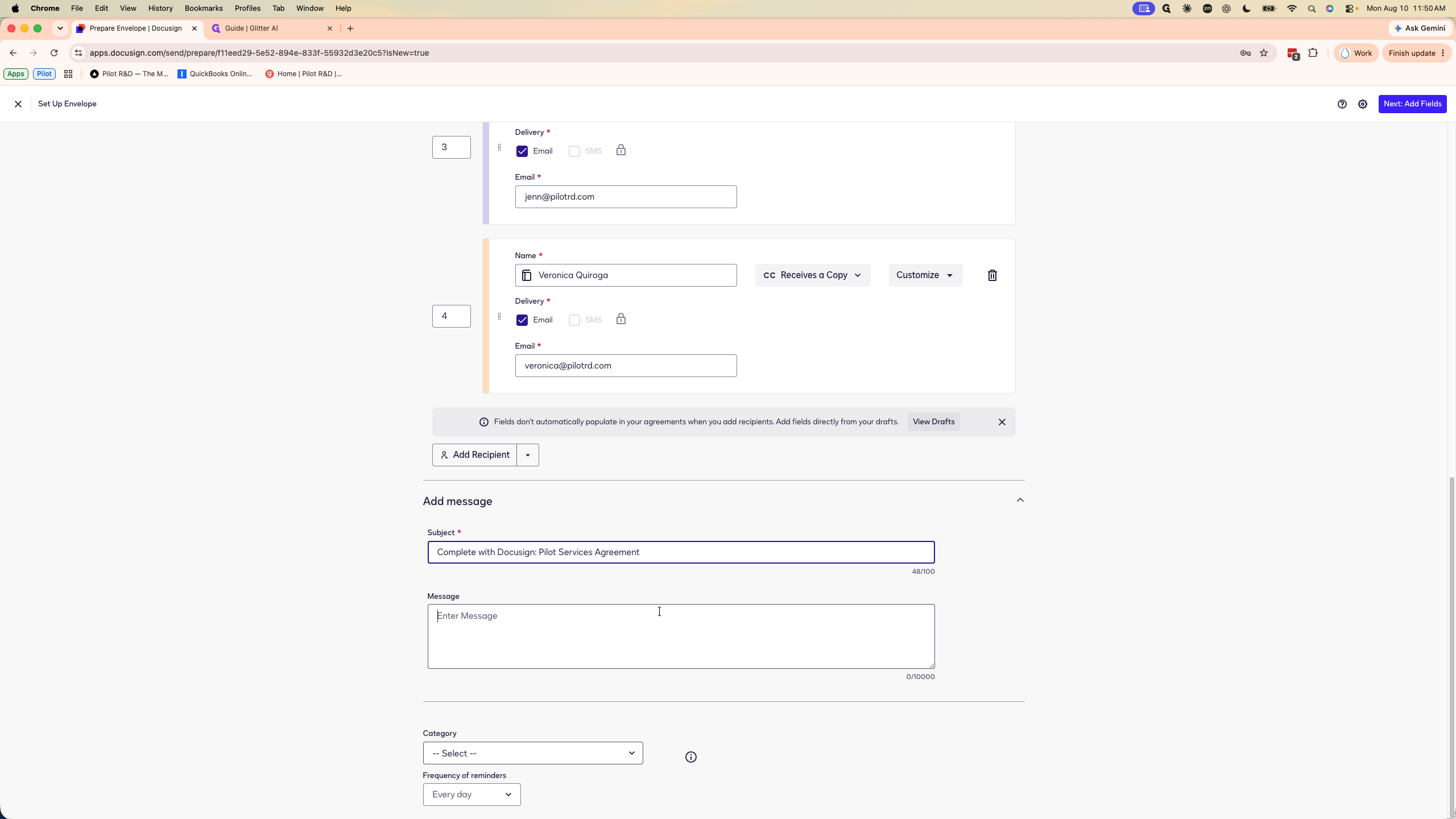Screen dimensions: 1456x819
Task: Open tab search dropdown arrow
Action: coord(60,28)
